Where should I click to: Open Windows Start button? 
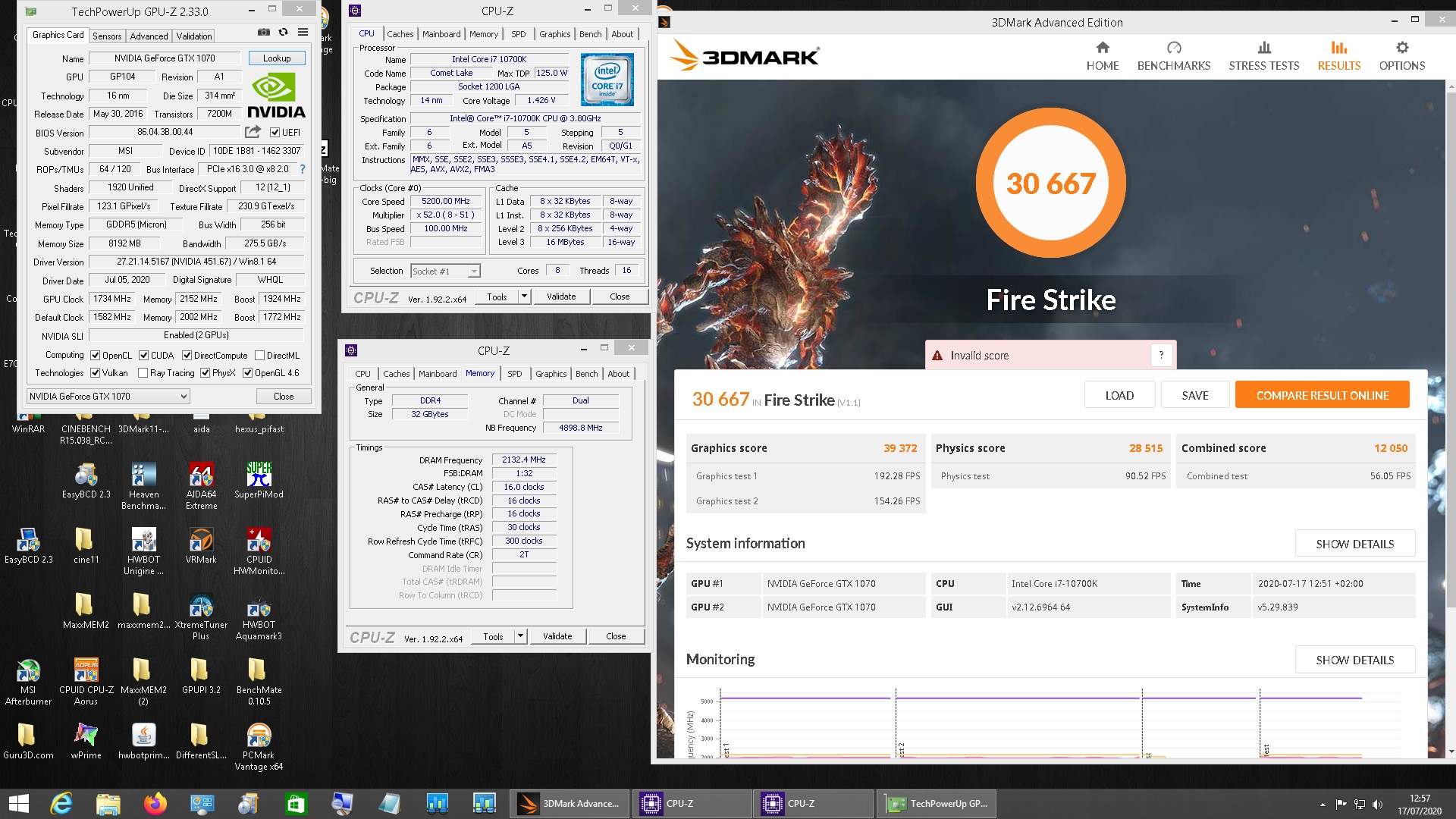point(18,804)
